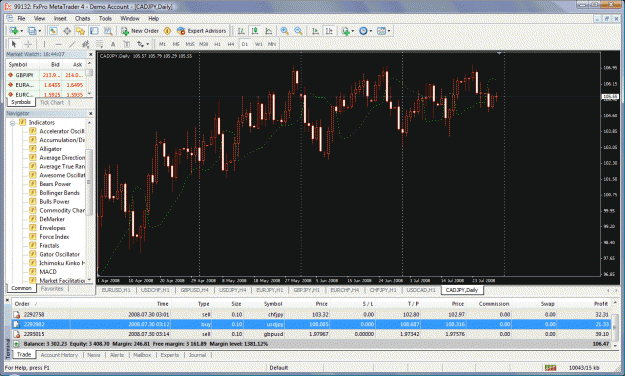625x376 pixels.
Task: Open dropdown arrow beside Periods clock
Action: pyautogui.click(x=371, y=31)
